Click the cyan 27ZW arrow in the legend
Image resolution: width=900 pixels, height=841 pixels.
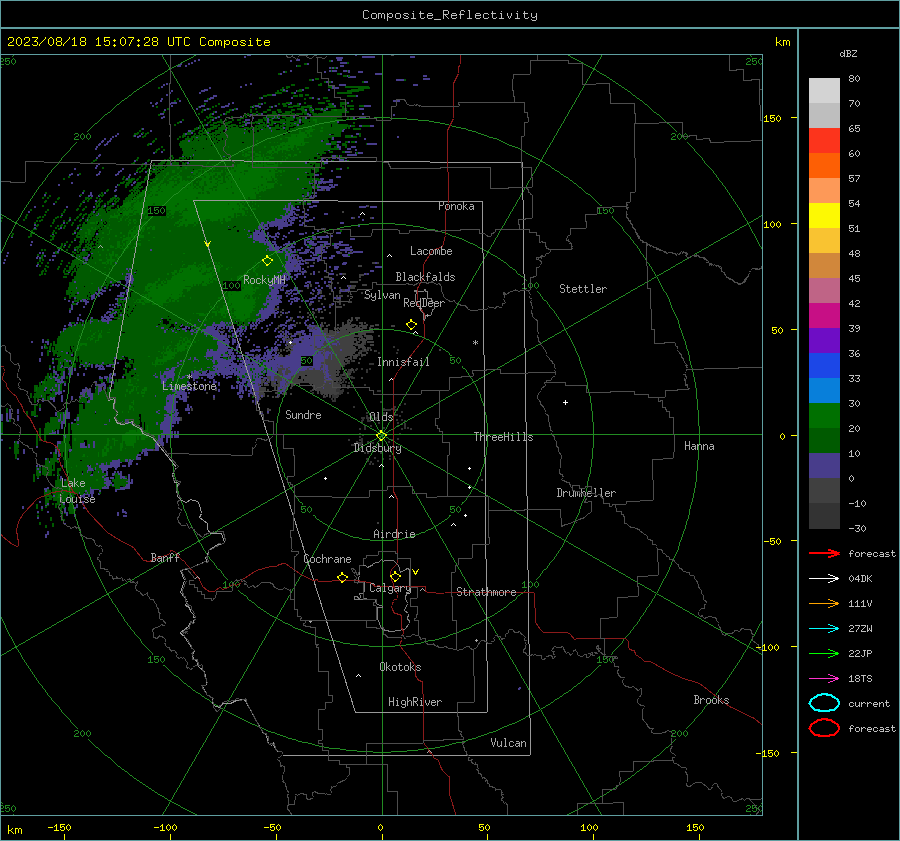824,629
